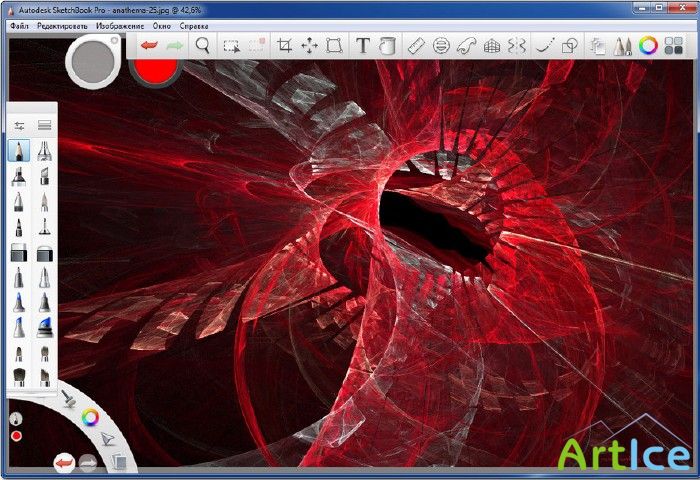
Task: Toggle the Ellipse guide
Action: click(x=441, y=46)
